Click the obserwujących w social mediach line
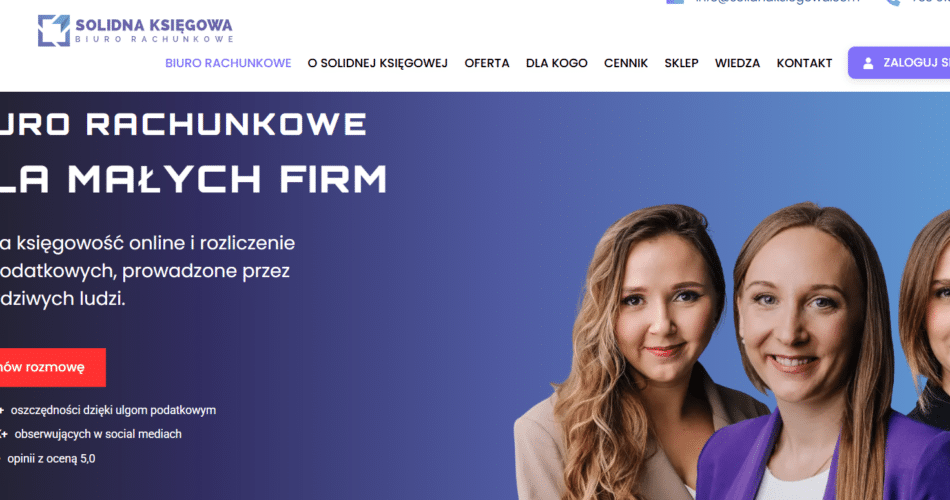 pos(91,434)
